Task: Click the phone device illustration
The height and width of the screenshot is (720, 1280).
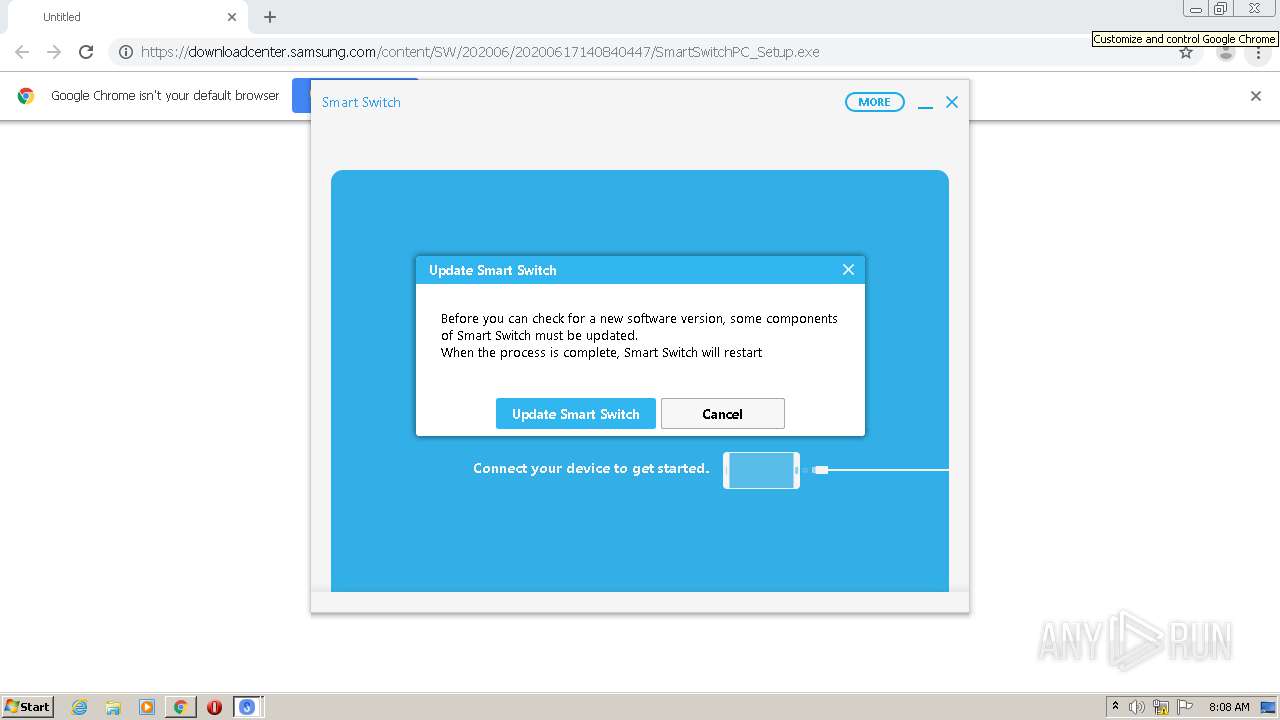Action: [x=761, y=470]
